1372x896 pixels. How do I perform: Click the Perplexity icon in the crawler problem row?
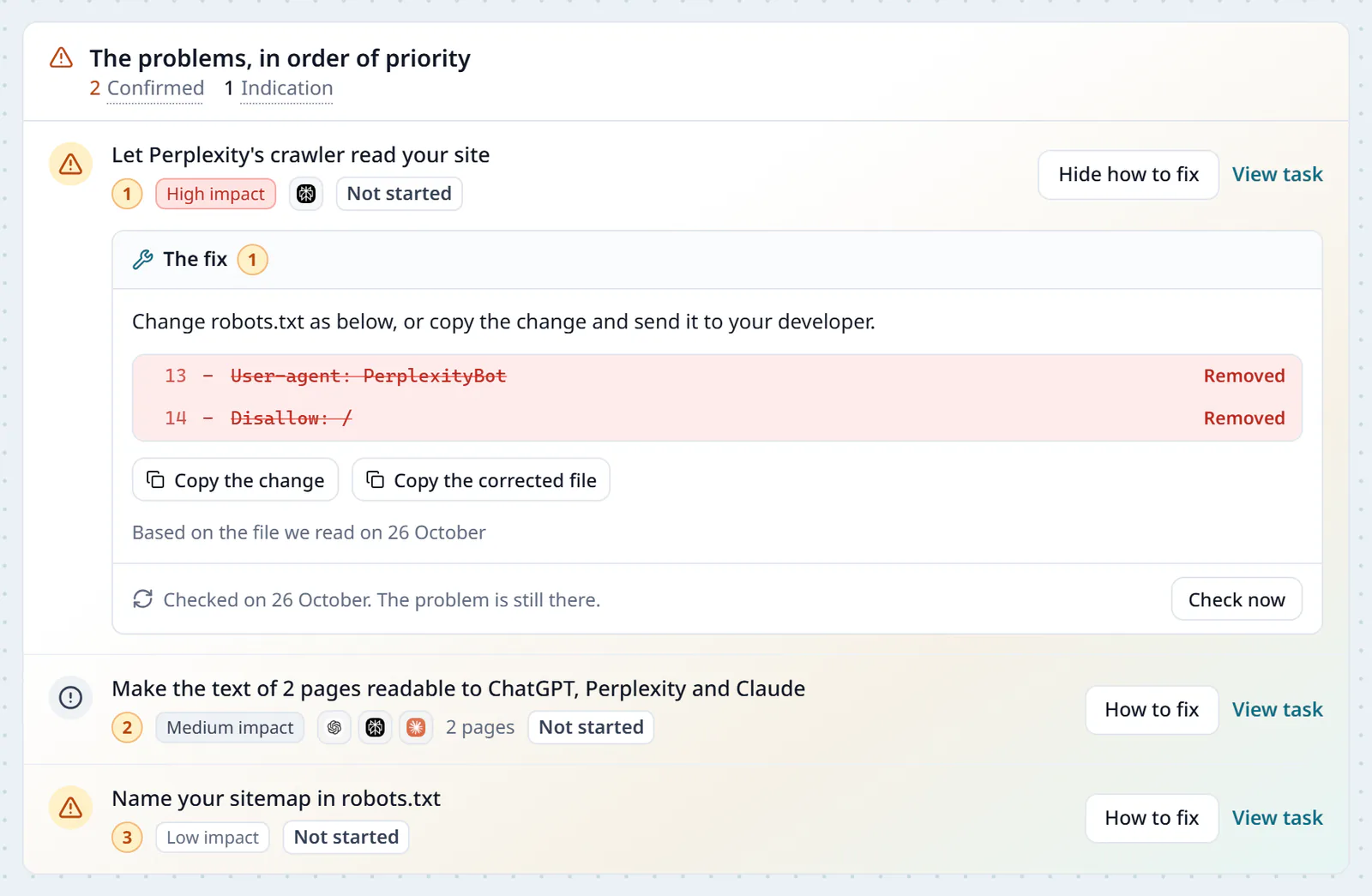(306, 194)
